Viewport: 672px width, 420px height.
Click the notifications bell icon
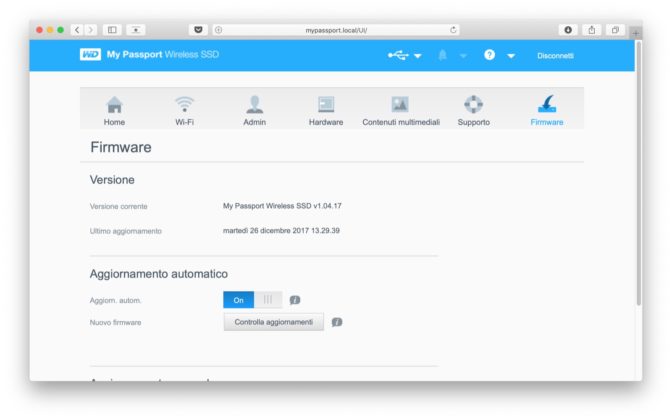(x=443, y=55)
